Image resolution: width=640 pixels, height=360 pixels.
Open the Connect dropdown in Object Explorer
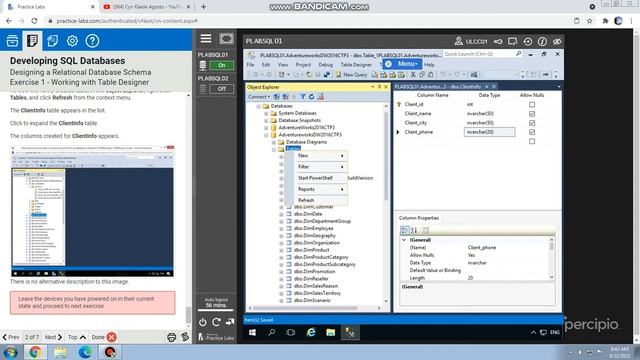(x=259, y=97)
